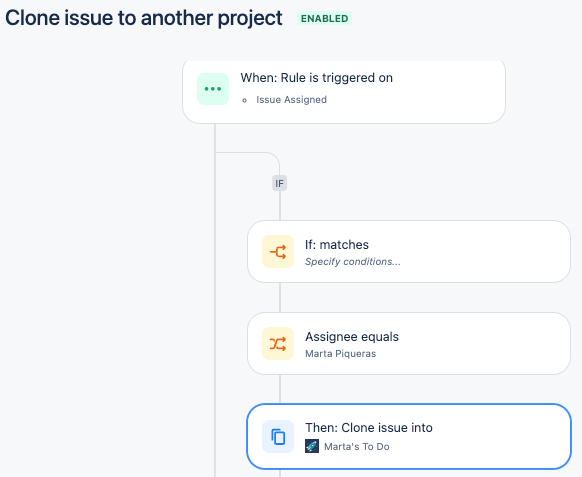
Task: Click the blue clone-copy action icon
Action: [278, 437]
